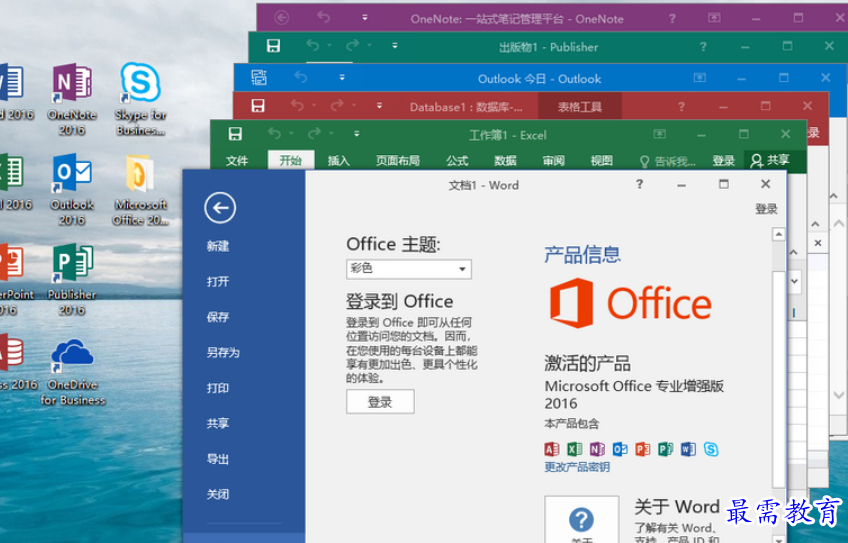Screen dimensions: 848x543
Task: Click 登录 in Excel ribbon
Action: 724,161
